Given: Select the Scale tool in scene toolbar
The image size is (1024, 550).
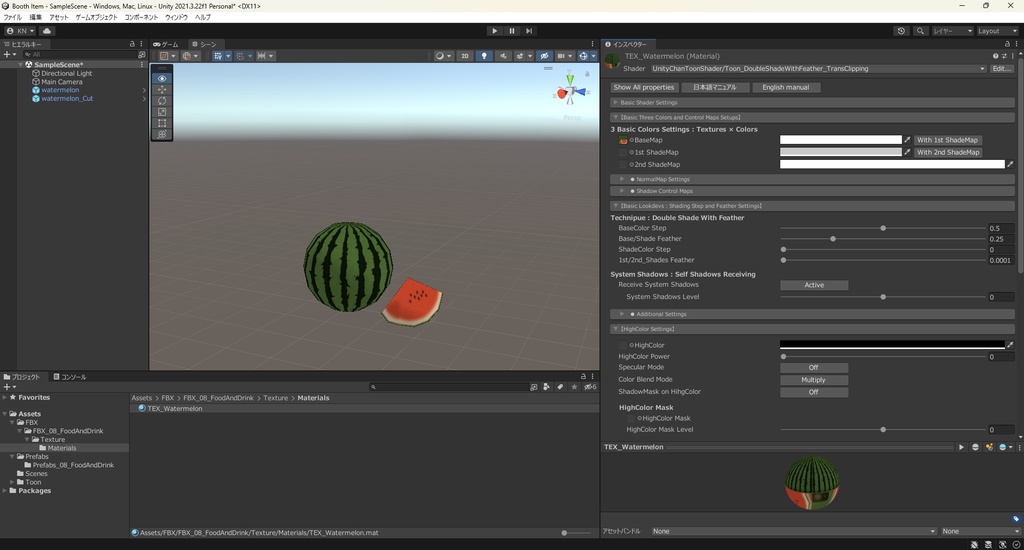Looking at the screenshot, I should point(162,112).
